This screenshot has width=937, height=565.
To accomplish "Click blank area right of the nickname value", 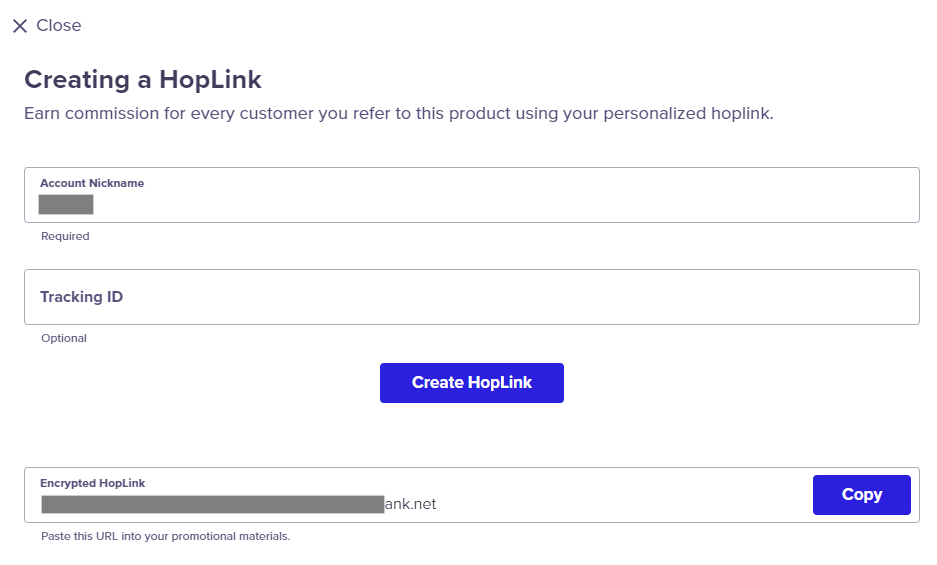I will click(x=502, y=204).
